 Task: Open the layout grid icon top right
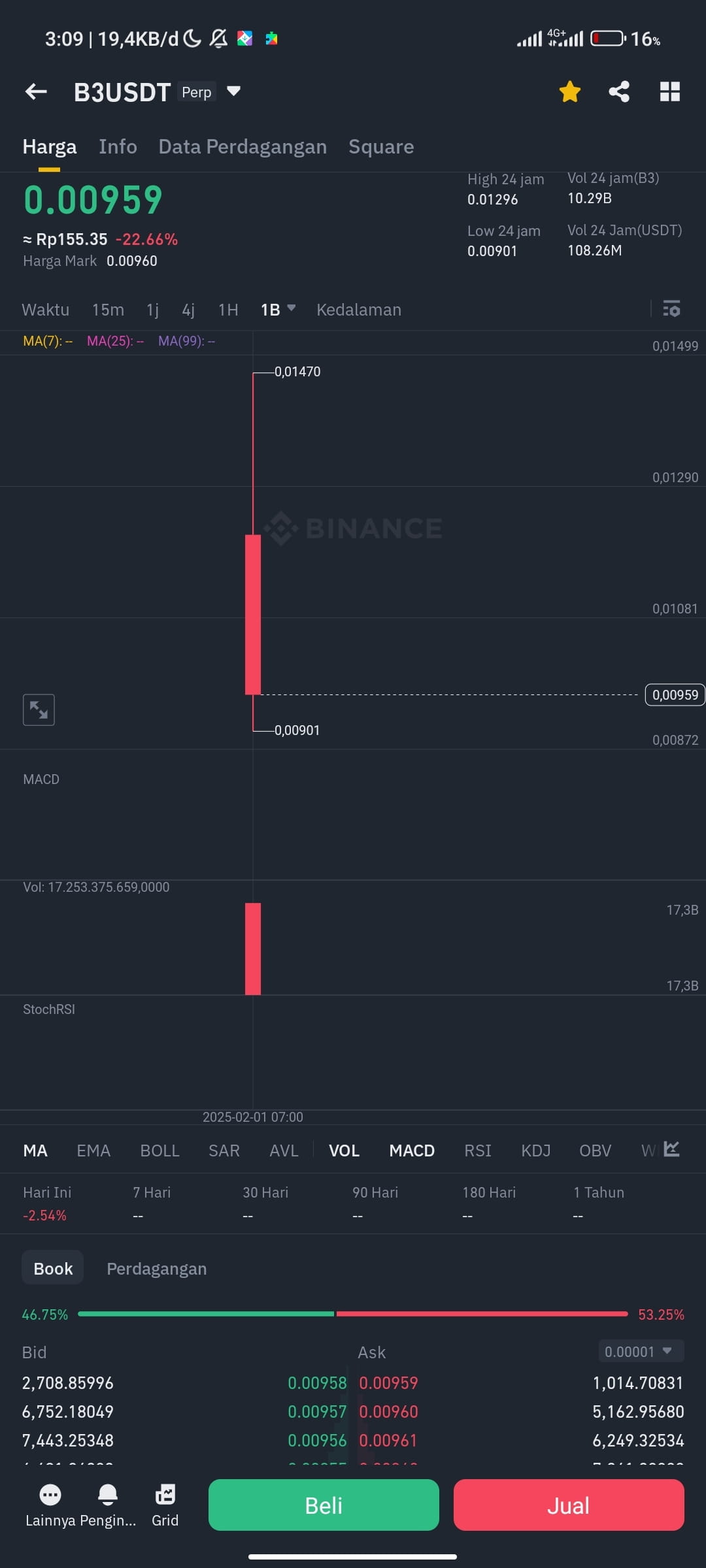pos(671,91)
